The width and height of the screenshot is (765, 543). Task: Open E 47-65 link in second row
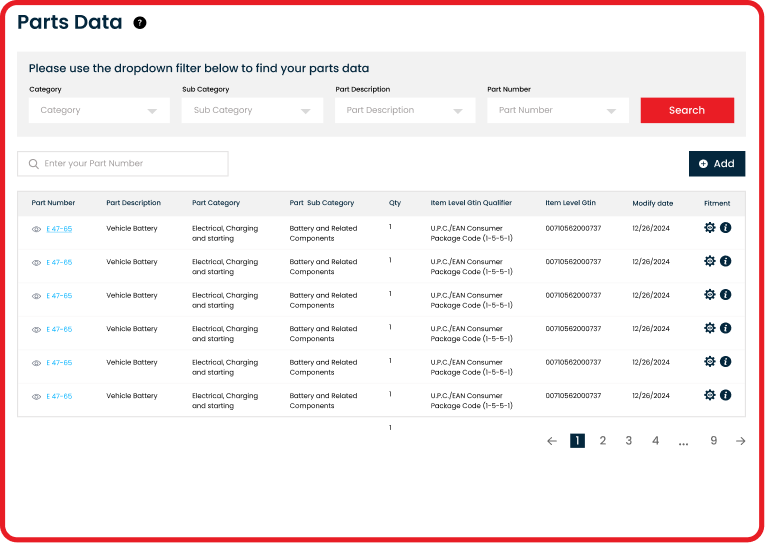pyautogui.click(x=59, y=262)
